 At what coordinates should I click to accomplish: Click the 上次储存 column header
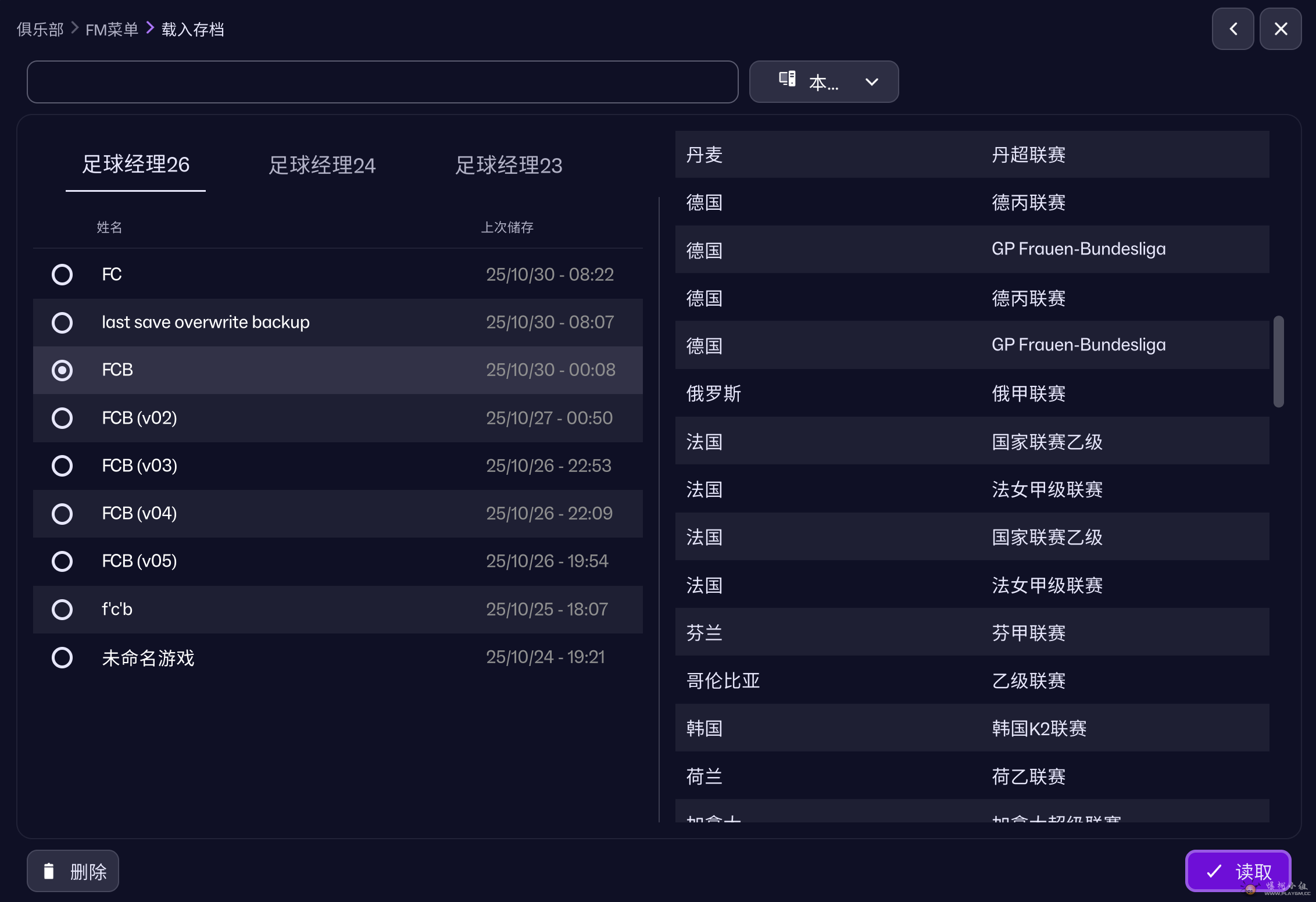point(508,227)
